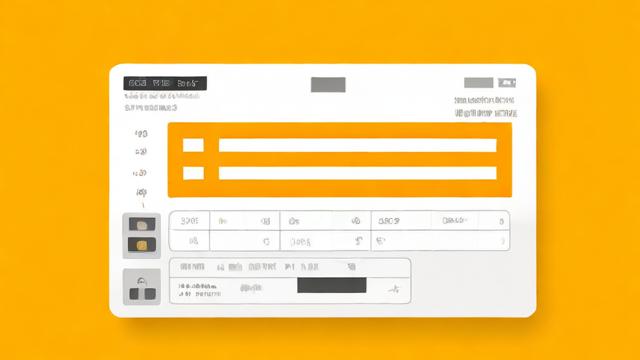640x360 pixels.
Task: Click the small dark badge icon in the top-right corner
Action: coord(507,83)
